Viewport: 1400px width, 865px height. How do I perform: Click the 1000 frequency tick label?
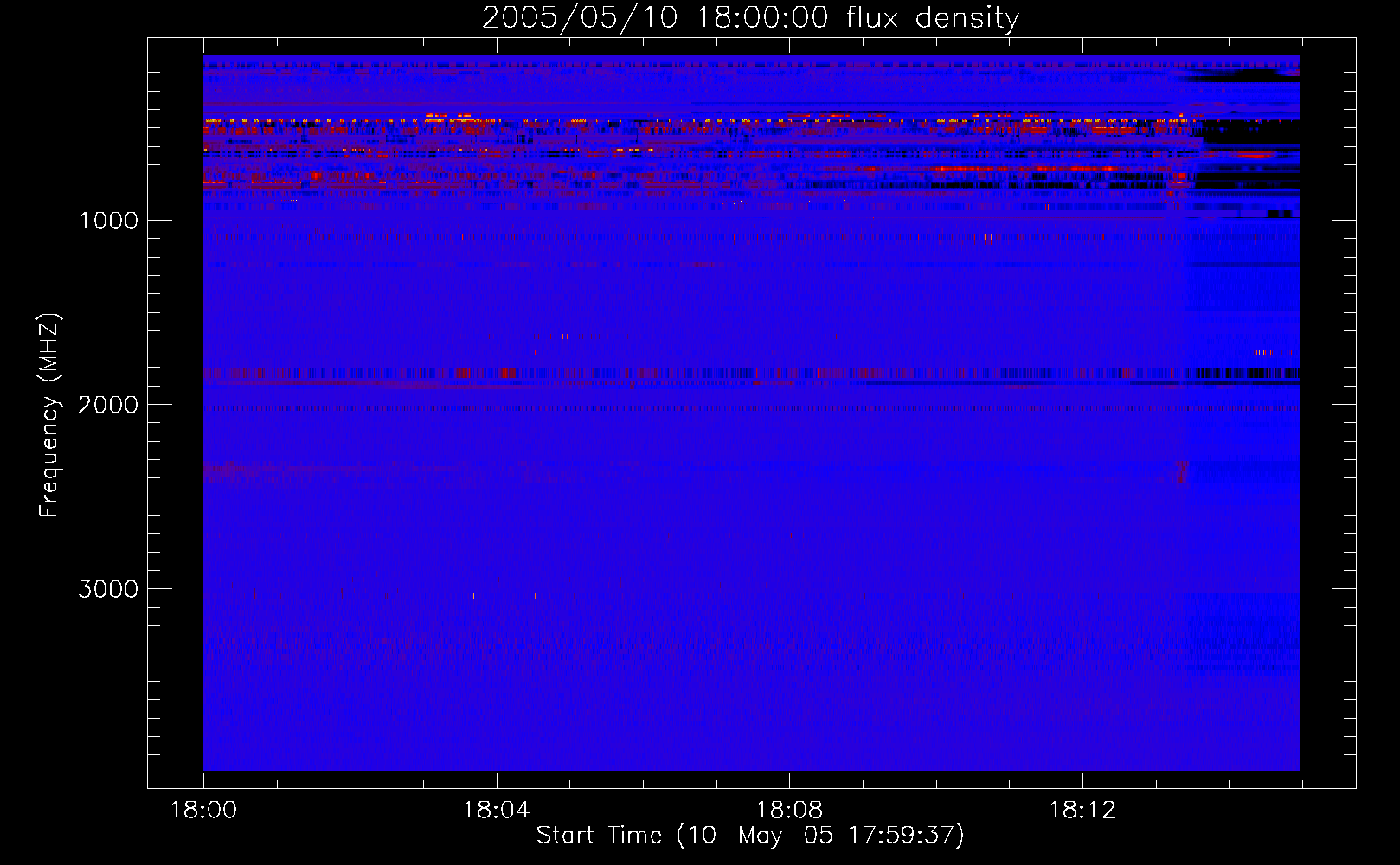108,221
